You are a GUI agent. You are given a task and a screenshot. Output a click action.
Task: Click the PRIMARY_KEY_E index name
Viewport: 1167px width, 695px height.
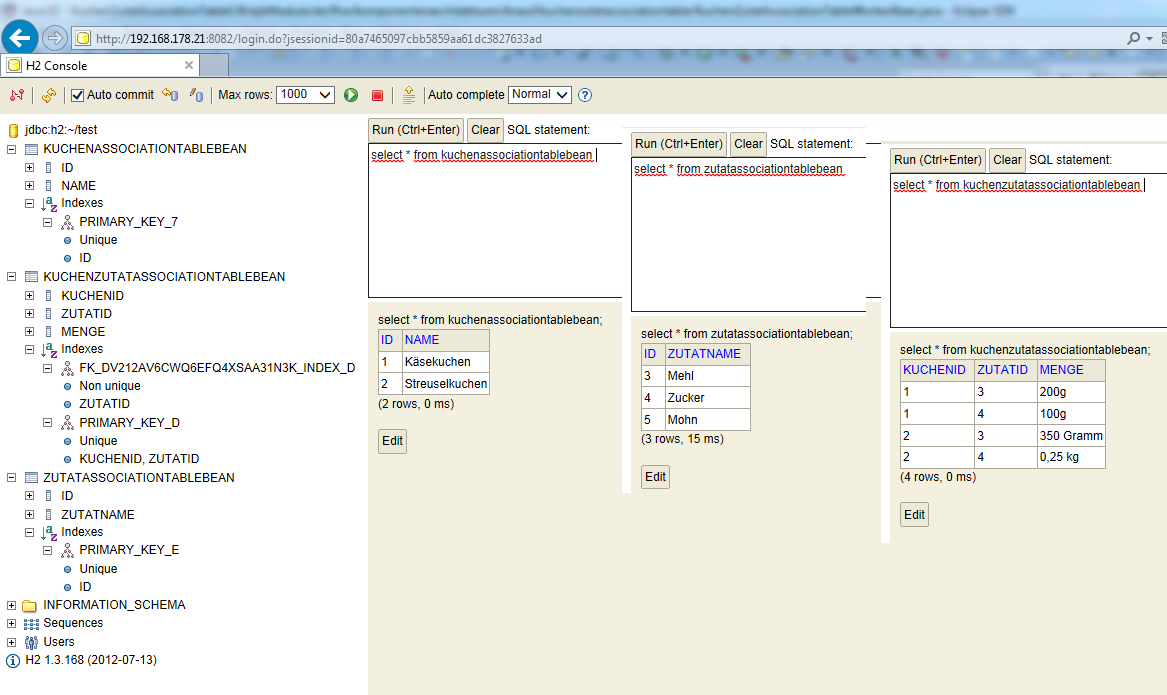tap(130, 550)
